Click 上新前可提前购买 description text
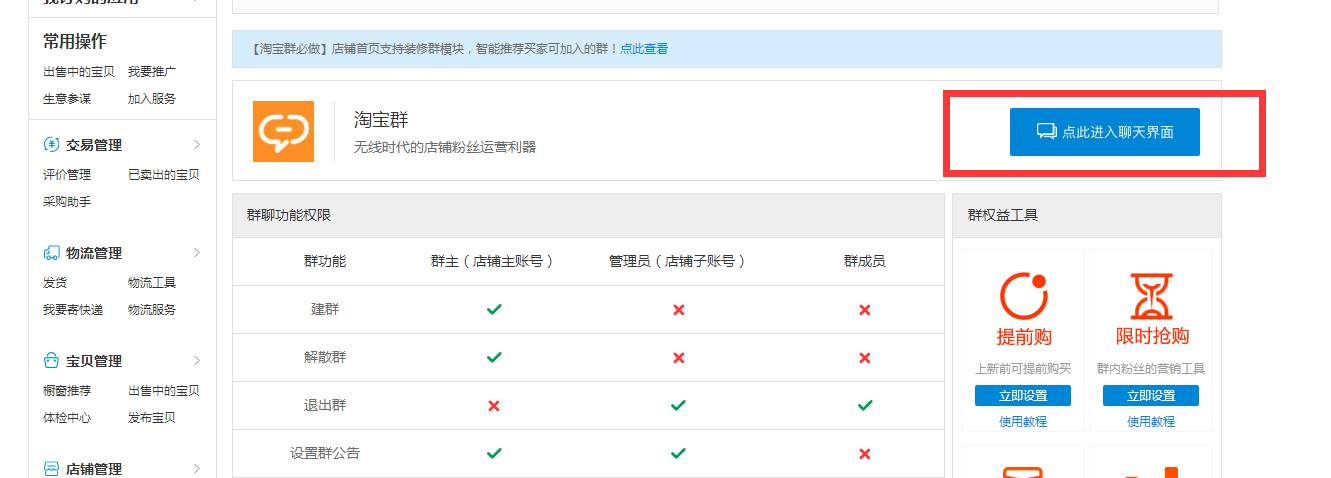Viewport: 1331px width, 478px height. coord(1023,369)
